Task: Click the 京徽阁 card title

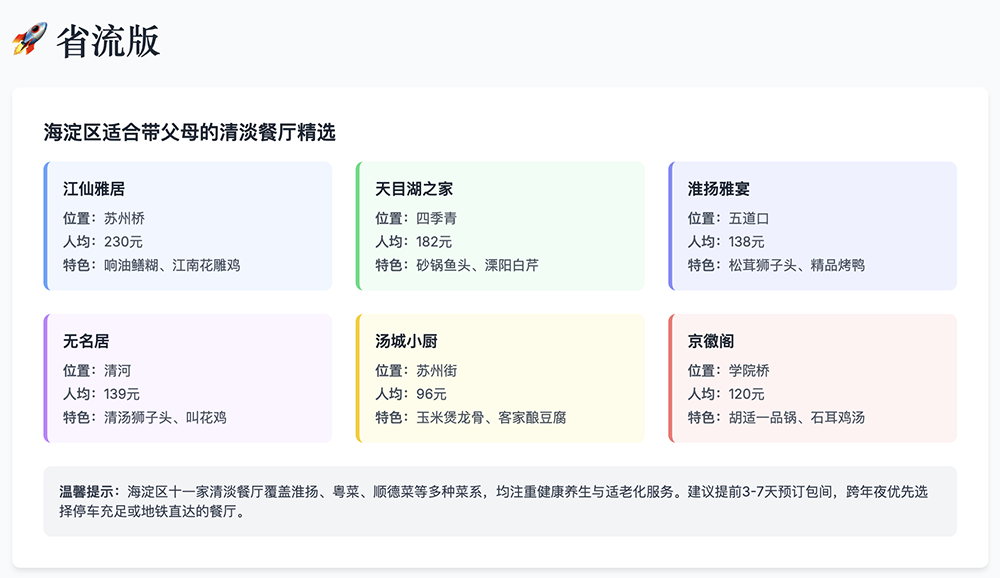Action: click(709, 340)
